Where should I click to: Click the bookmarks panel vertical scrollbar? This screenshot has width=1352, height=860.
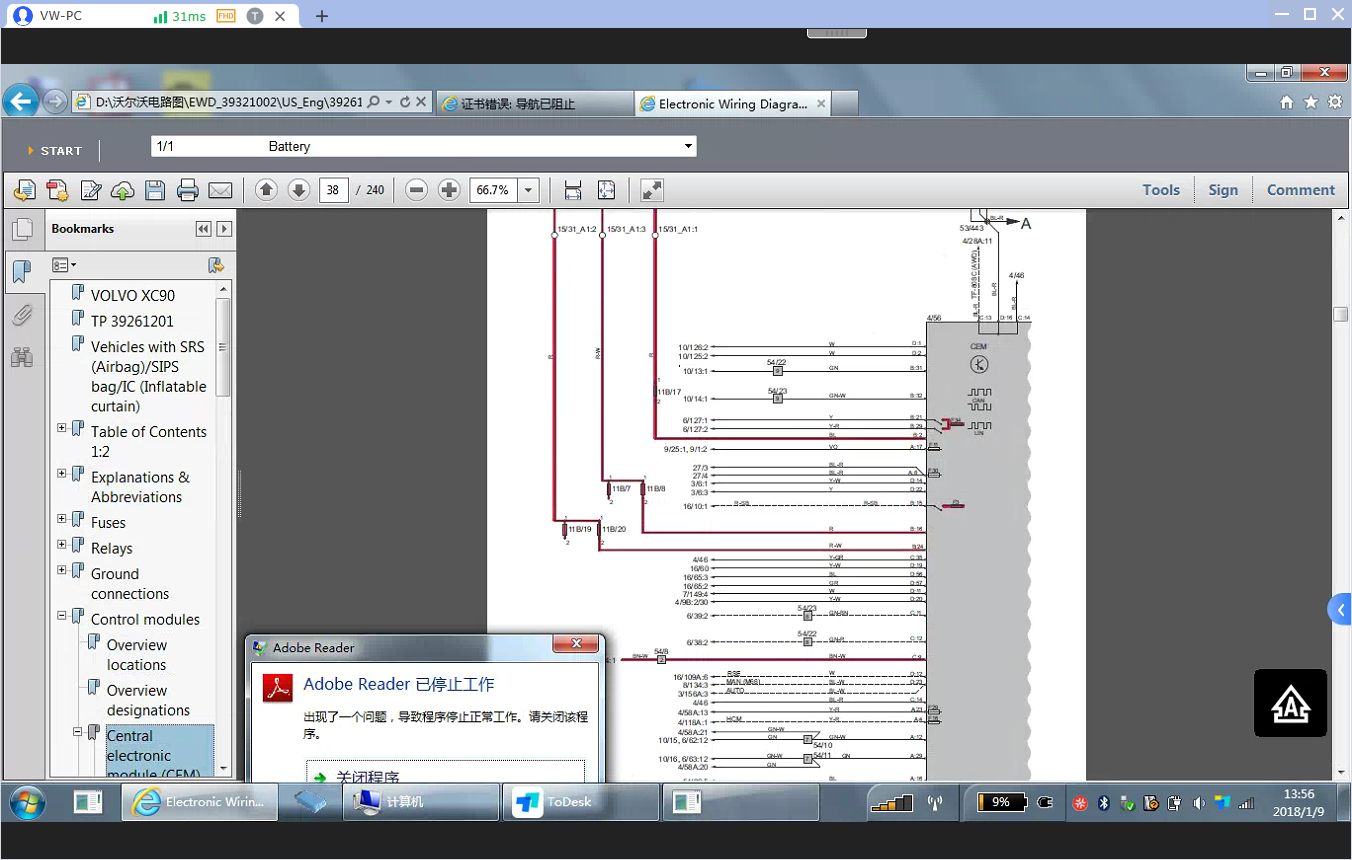coord(223,347)
